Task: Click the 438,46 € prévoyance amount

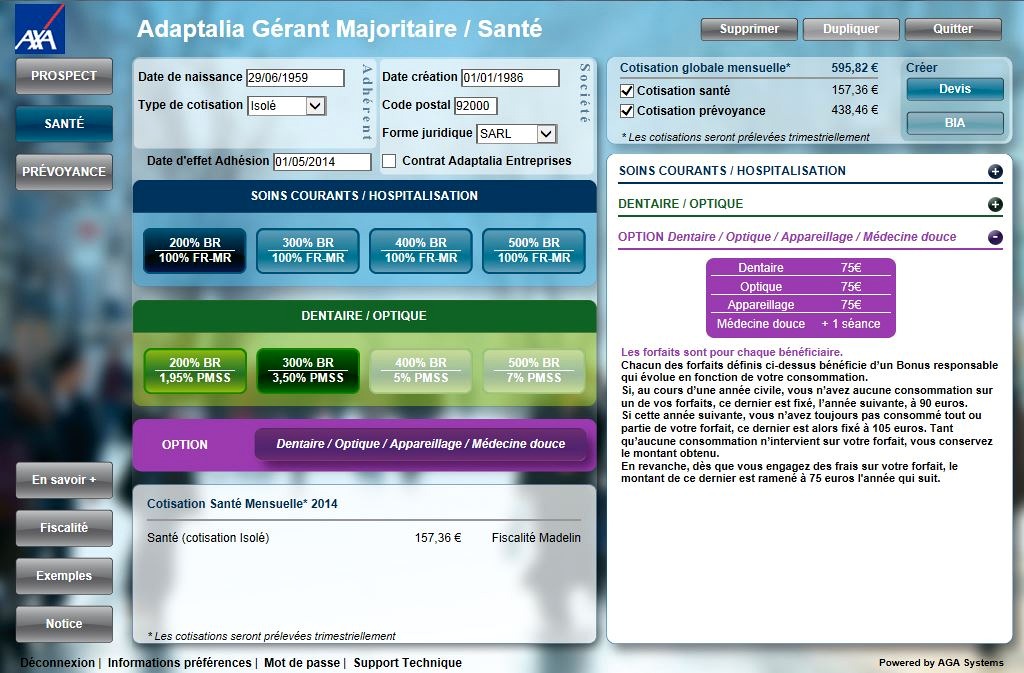Action: 854,110
